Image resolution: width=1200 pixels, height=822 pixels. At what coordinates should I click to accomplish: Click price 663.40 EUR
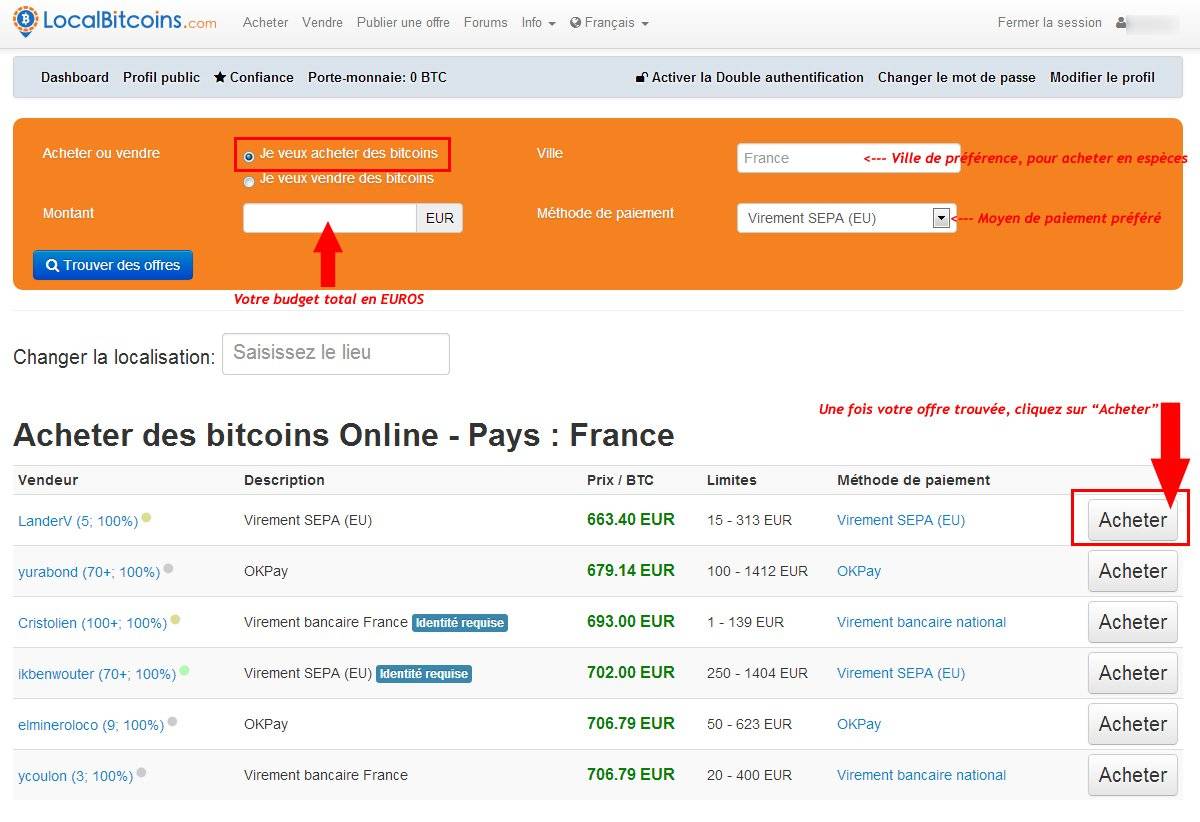coord(631,520)
